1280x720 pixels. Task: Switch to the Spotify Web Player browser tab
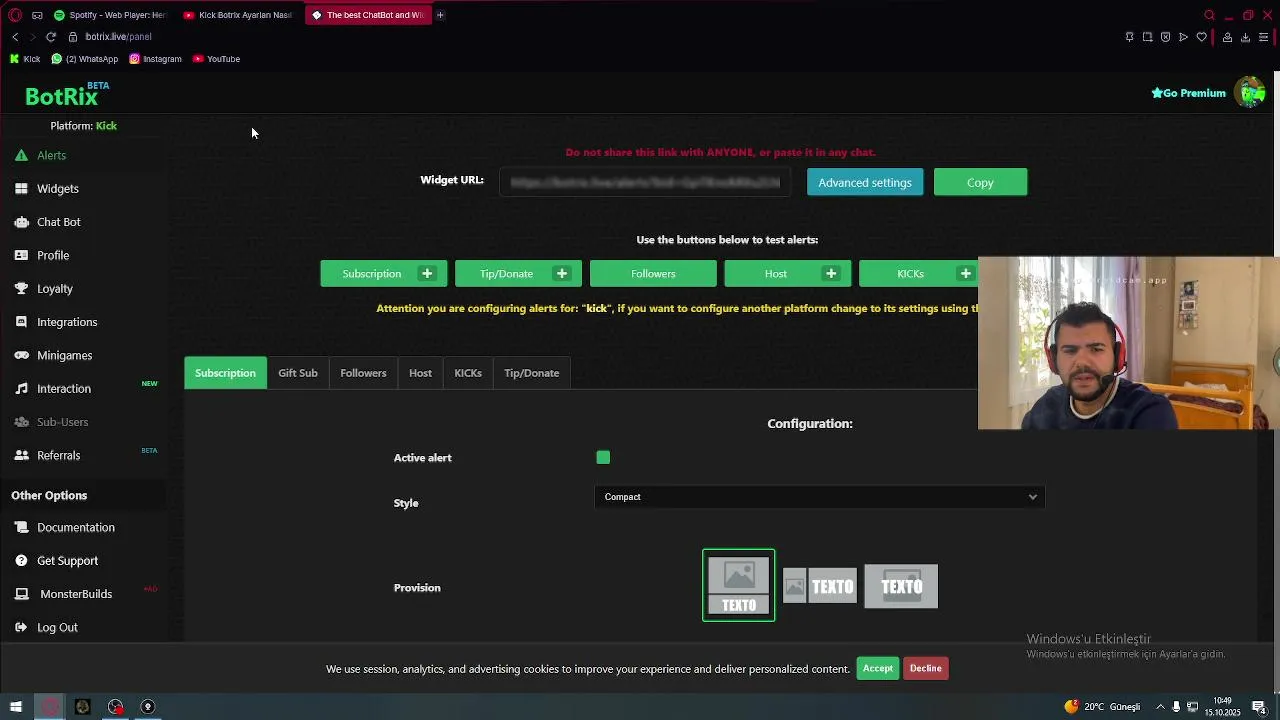110,15
